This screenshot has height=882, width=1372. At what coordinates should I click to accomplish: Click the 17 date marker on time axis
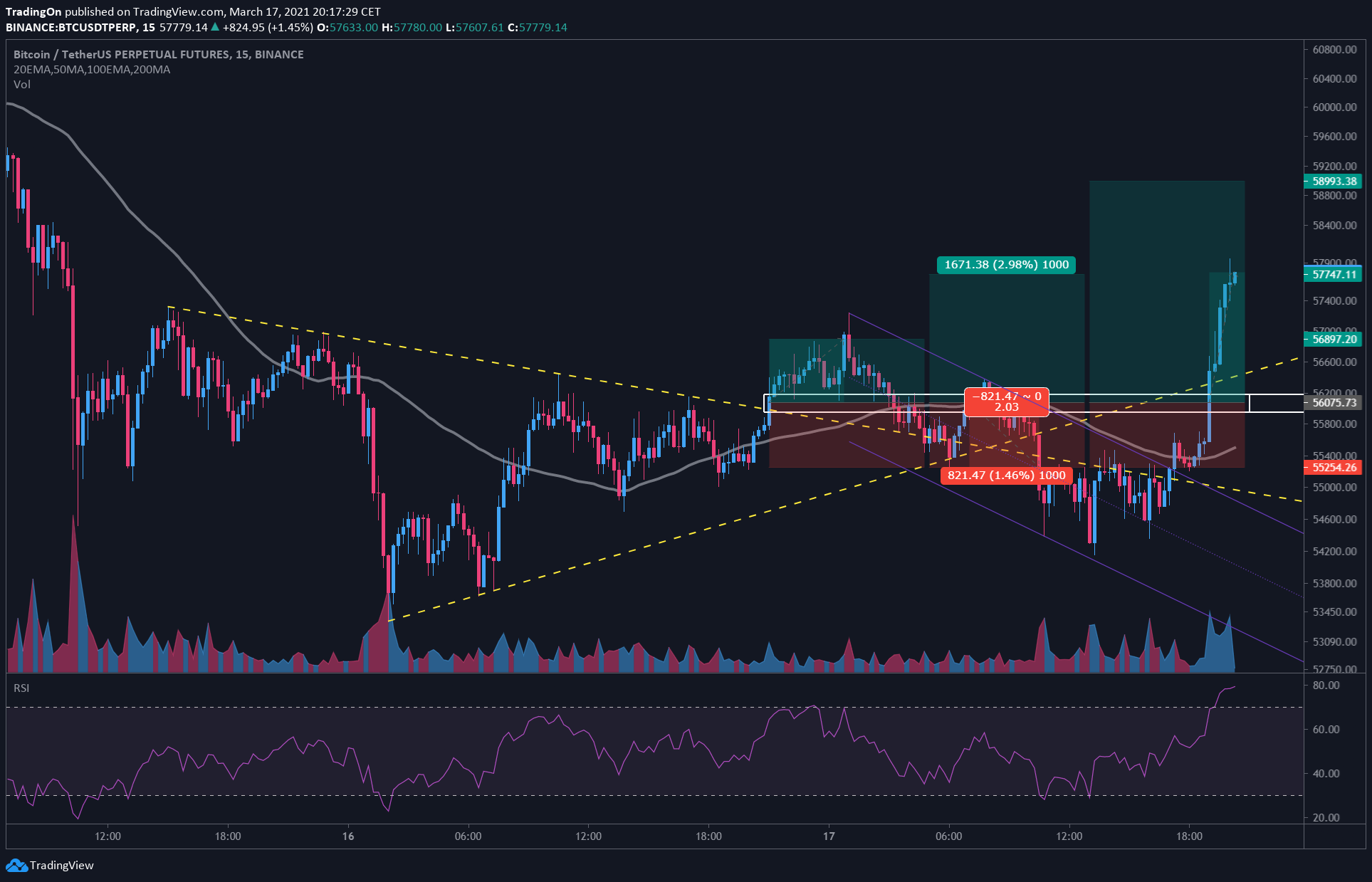(829, 836)
